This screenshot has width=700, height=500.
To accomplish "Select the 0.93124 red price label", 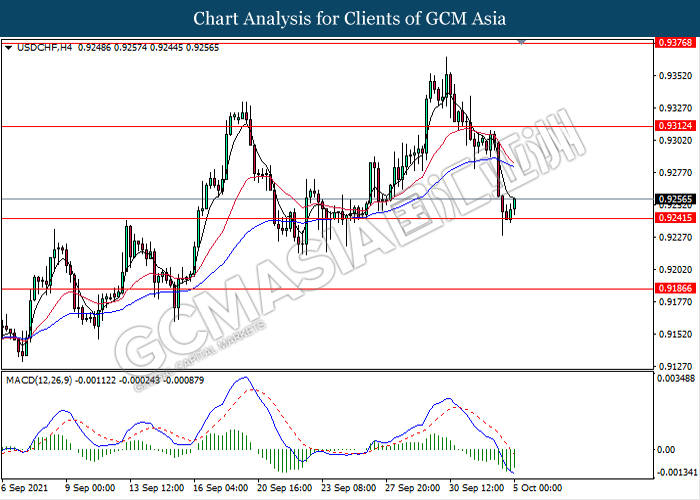I will [675, 126].
